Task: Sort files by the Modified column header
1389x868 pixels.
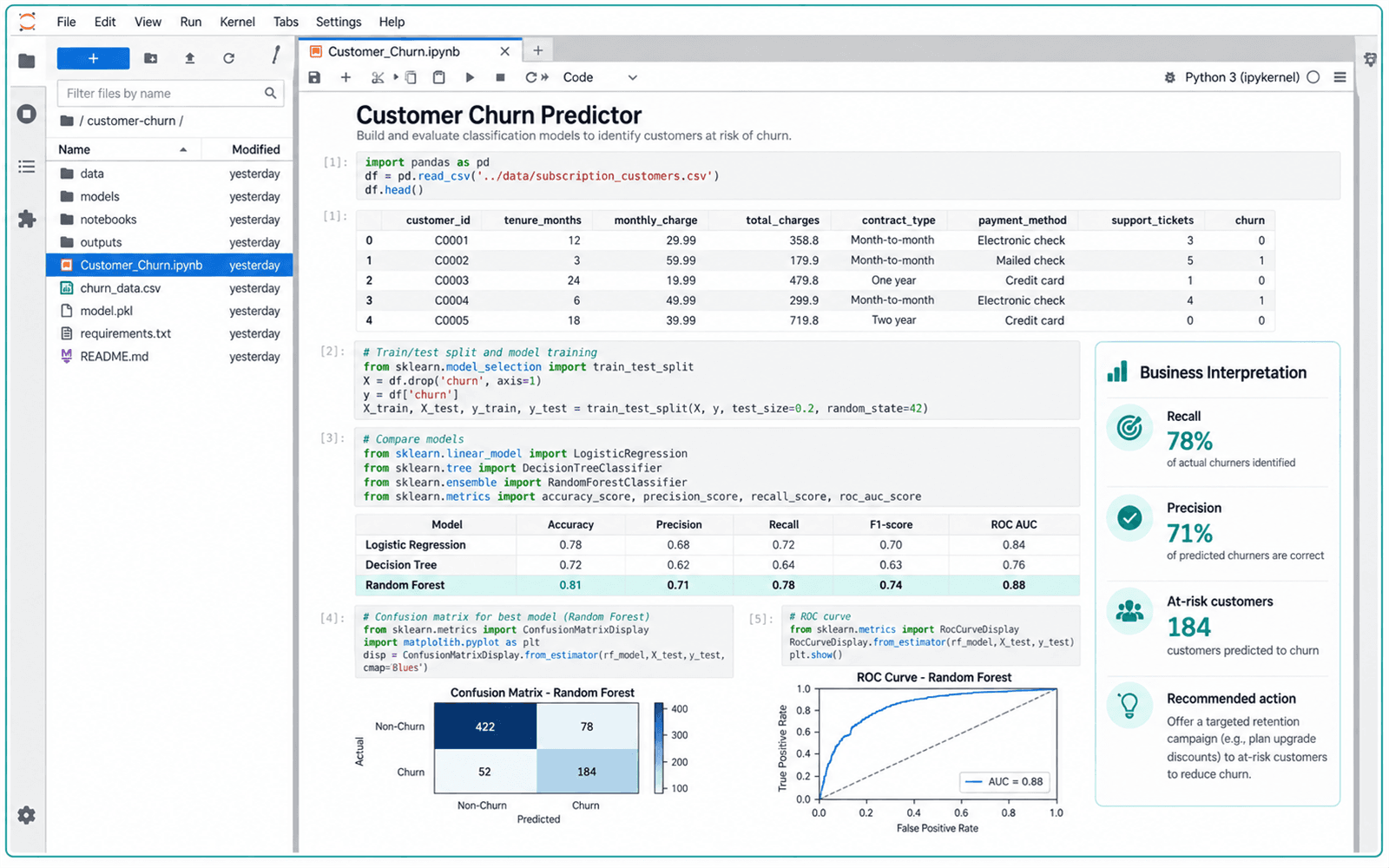Action: pyautogui.click(x=255, y=149)
